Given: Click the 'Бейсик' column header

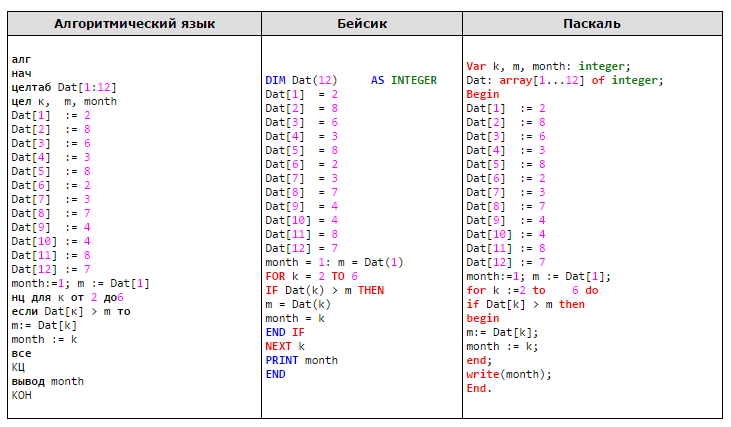Looking at the screenshot, I should (x=362, y=24).
